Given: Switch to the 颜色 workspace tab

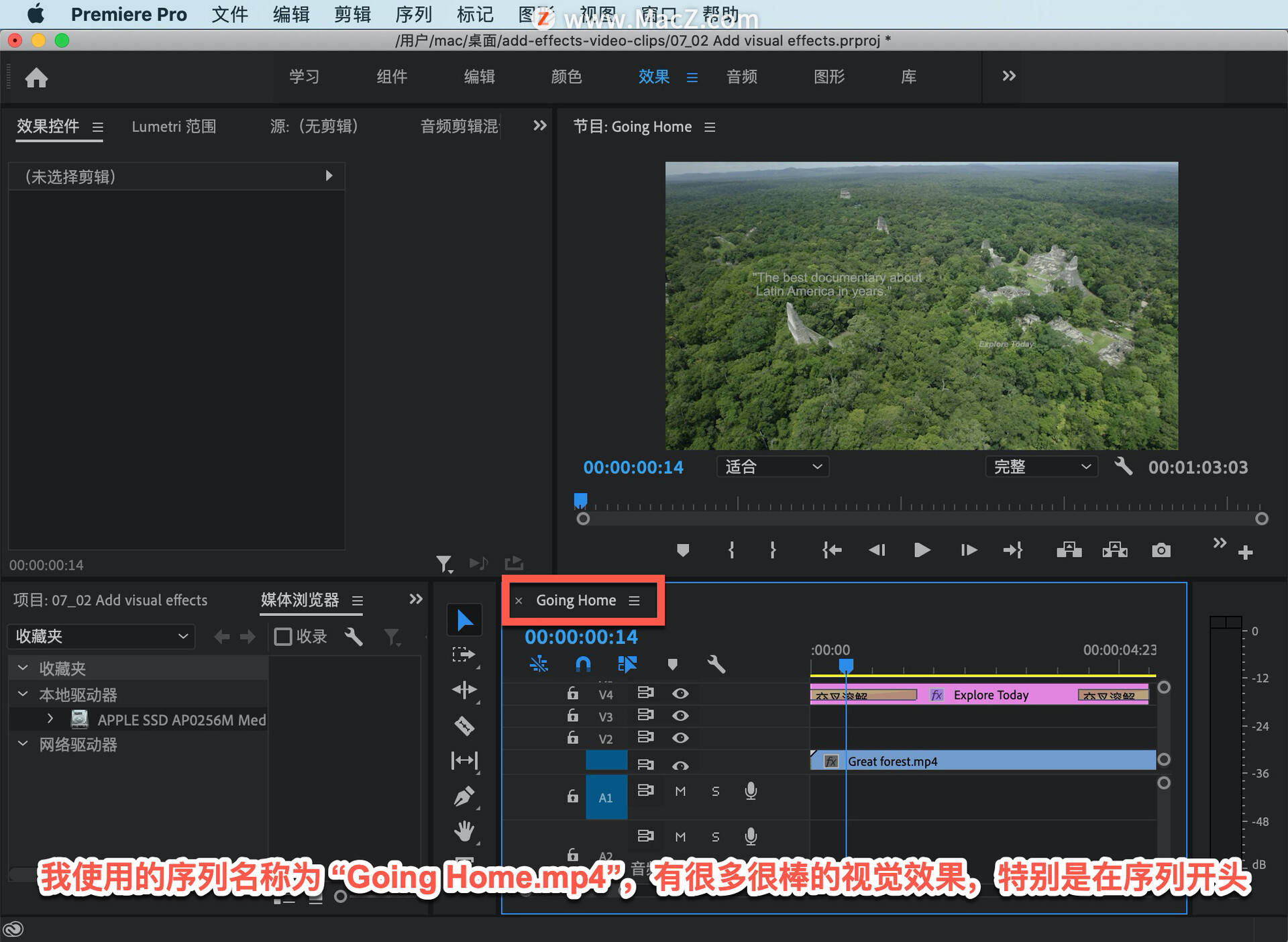Looking at the screenshot, I should 566,77.
